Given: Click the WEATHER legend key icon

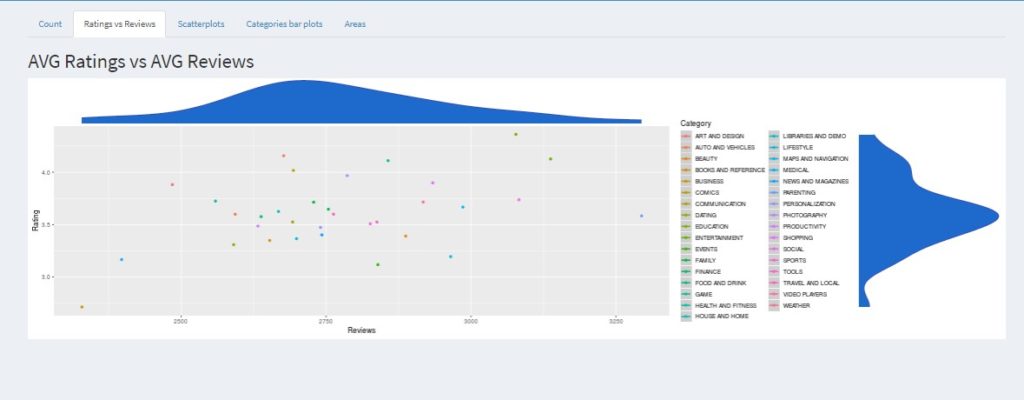Looking at the screenshot, I should (x=775, y=305).
